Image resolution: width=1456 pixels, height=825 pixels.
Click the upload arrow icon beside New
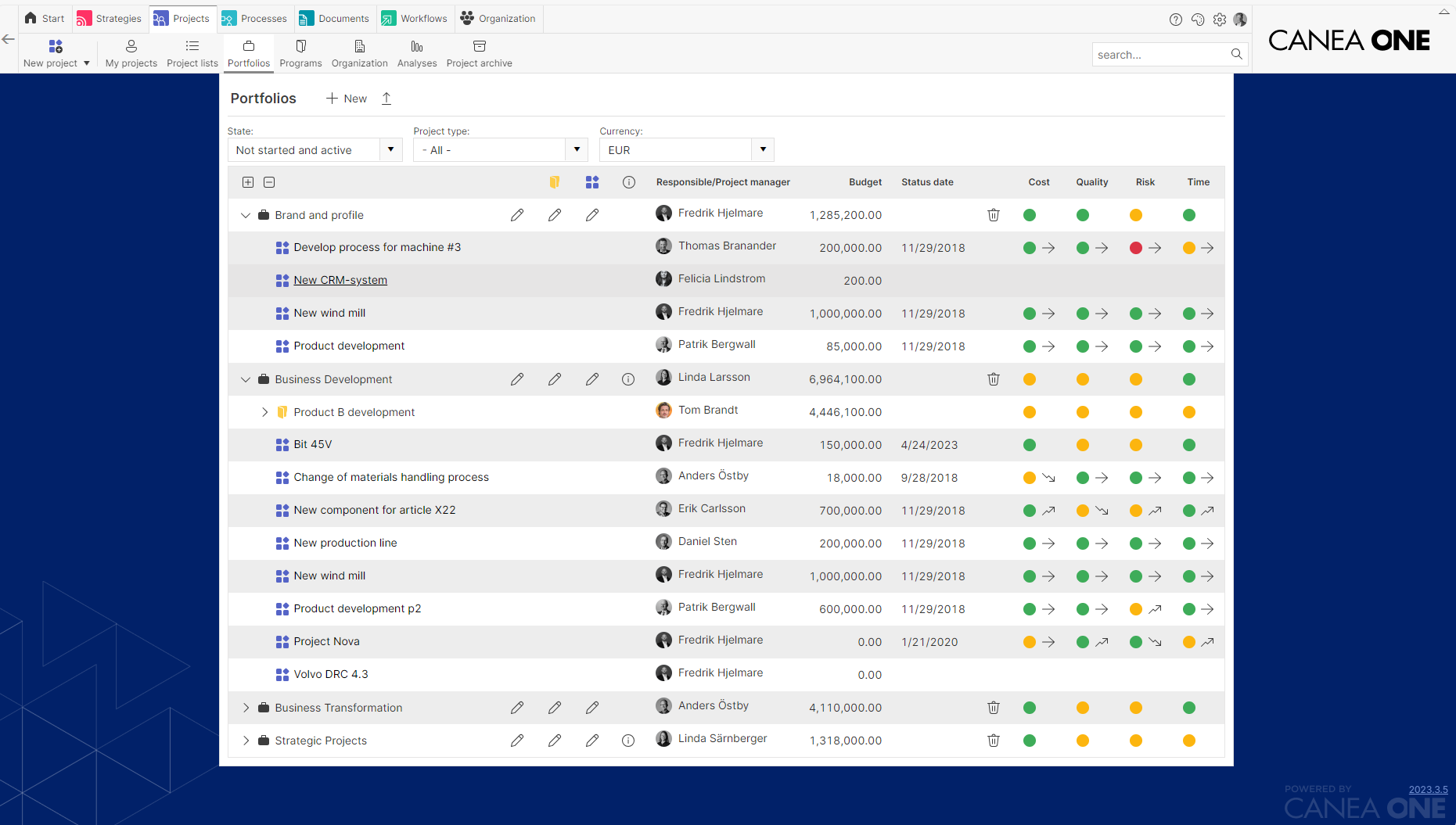pyautogui.click(x=386, y=99)
